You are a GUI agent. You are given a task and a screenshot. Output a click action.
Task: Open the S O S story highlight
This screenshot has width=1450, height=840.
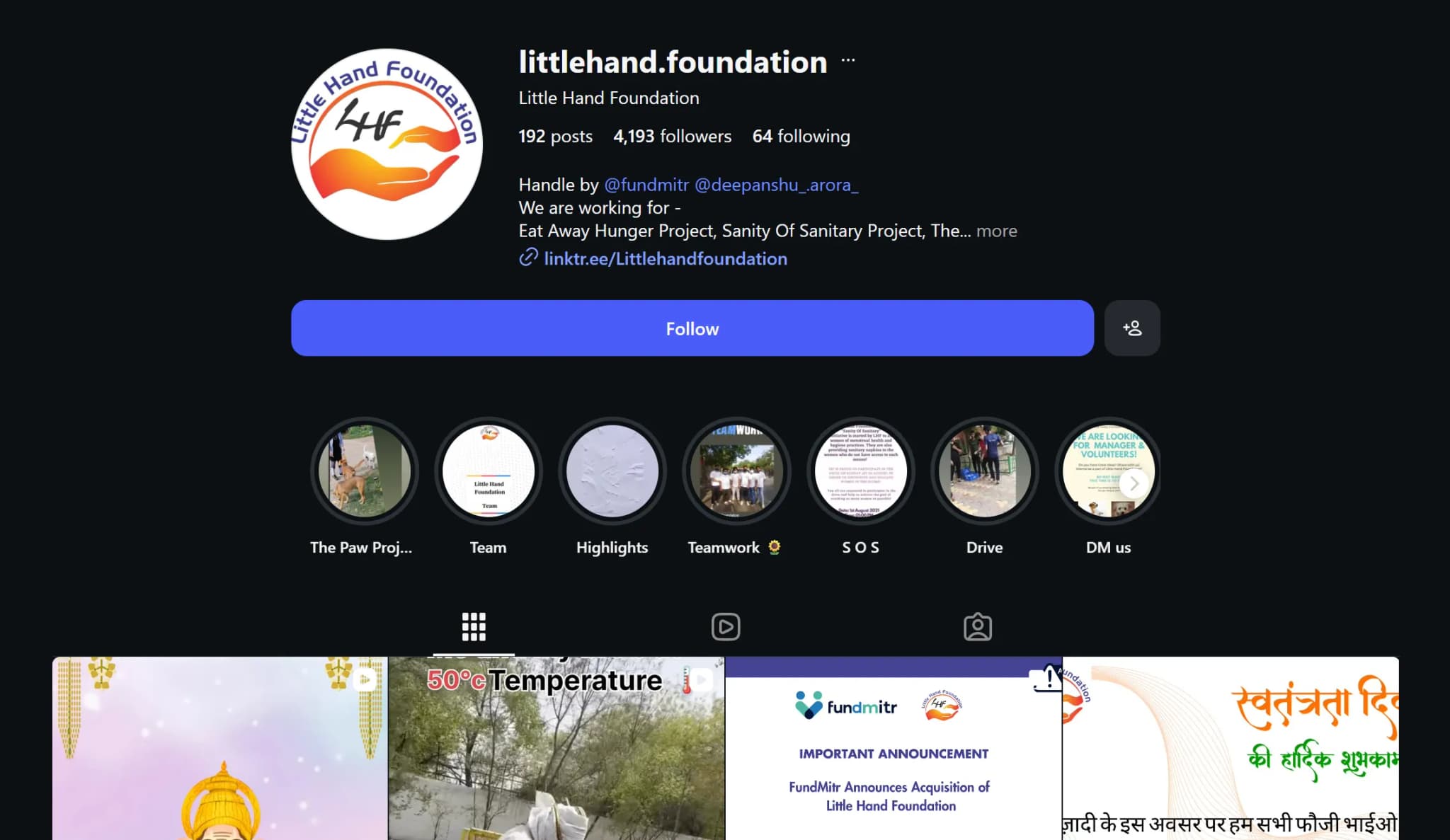tap(861, 471)
